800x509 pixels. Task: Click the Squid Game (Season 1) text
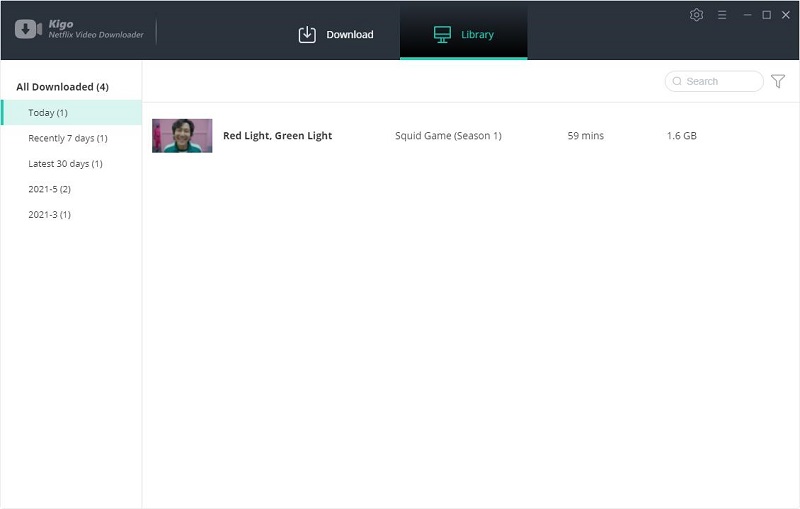click(448, 136)
